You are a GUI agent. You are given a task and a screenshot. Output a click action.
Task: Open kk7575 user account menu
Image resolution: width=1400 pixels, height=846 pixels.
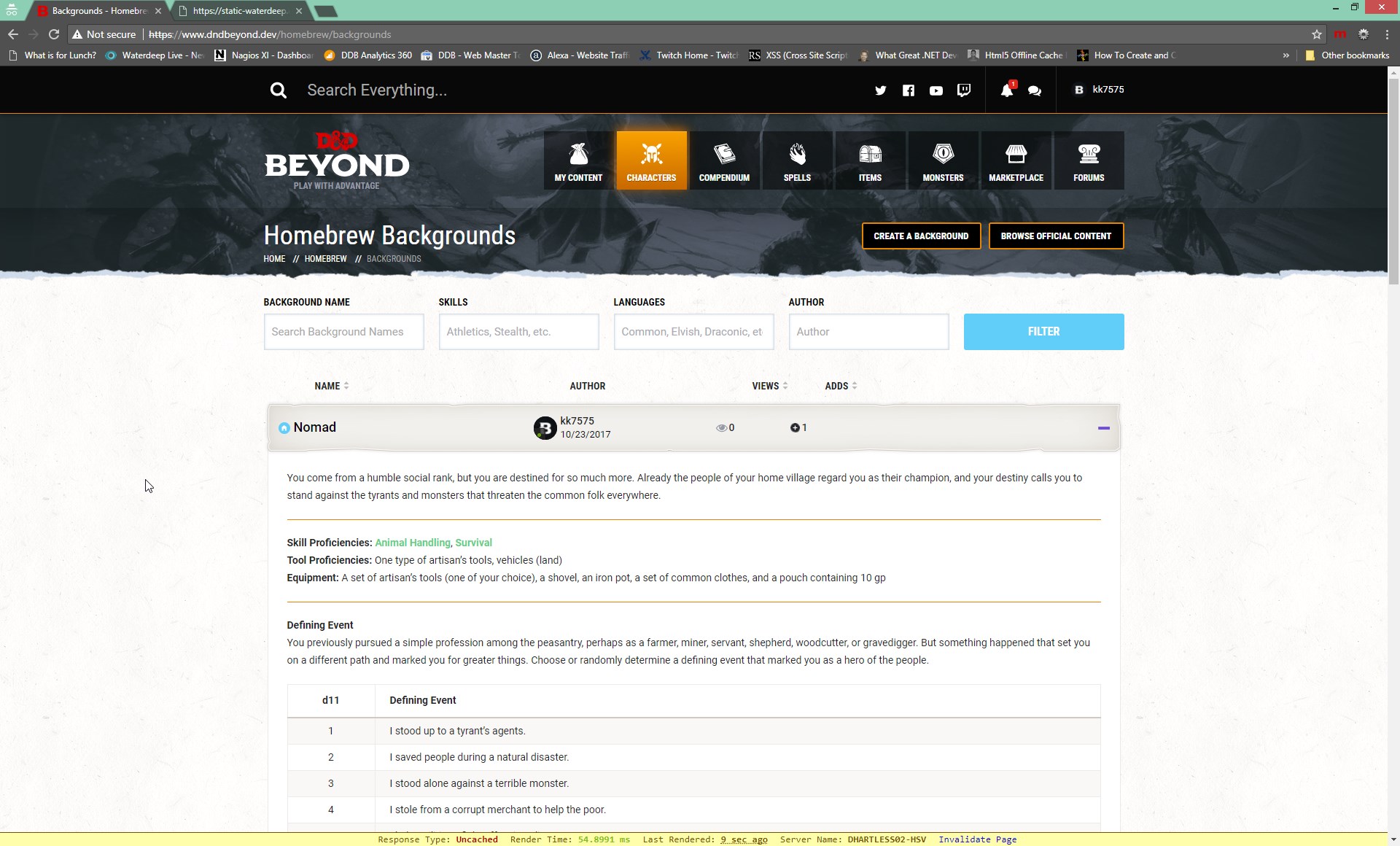pos(1099,90)
